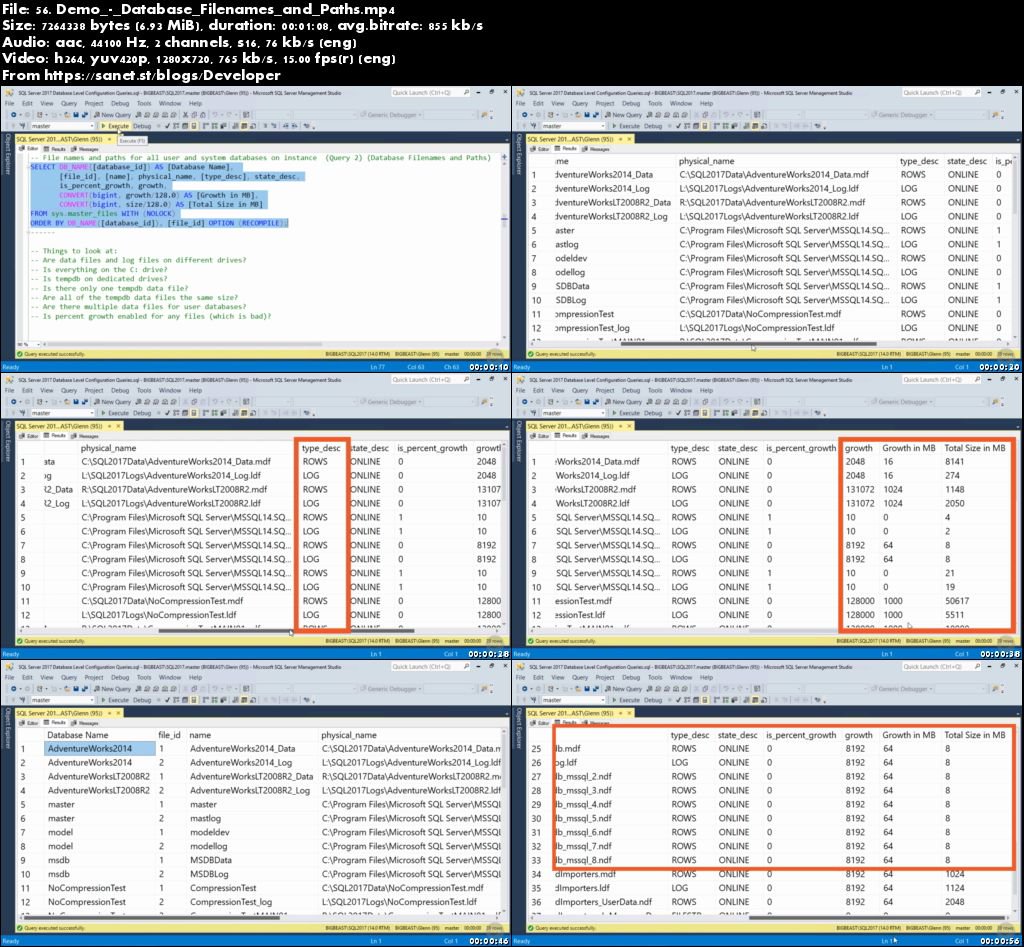
Task: Open the Tools menu in the 00:00:20 frame
Action: (x=655, y=103)
